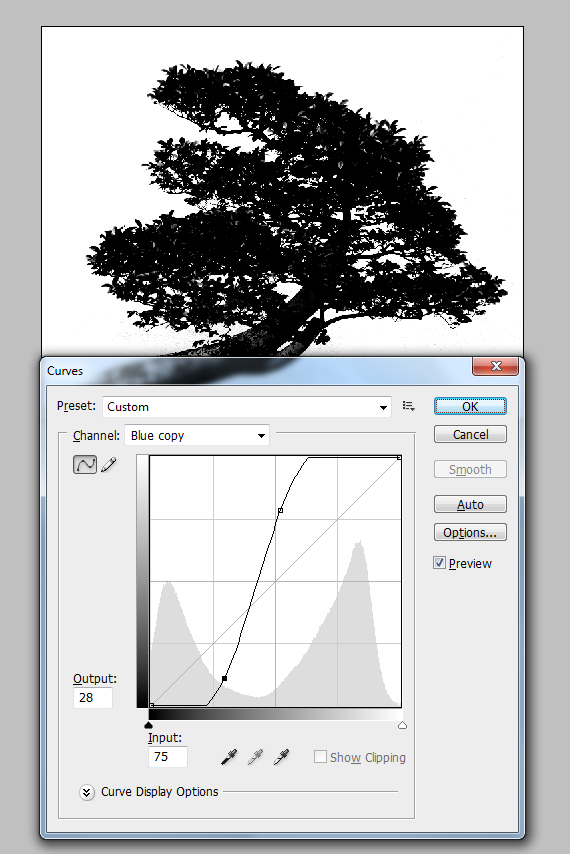Enable the Show Clipping checkbox
The width and height of the screenshot is (570, 854).
[x=320, y=757]
